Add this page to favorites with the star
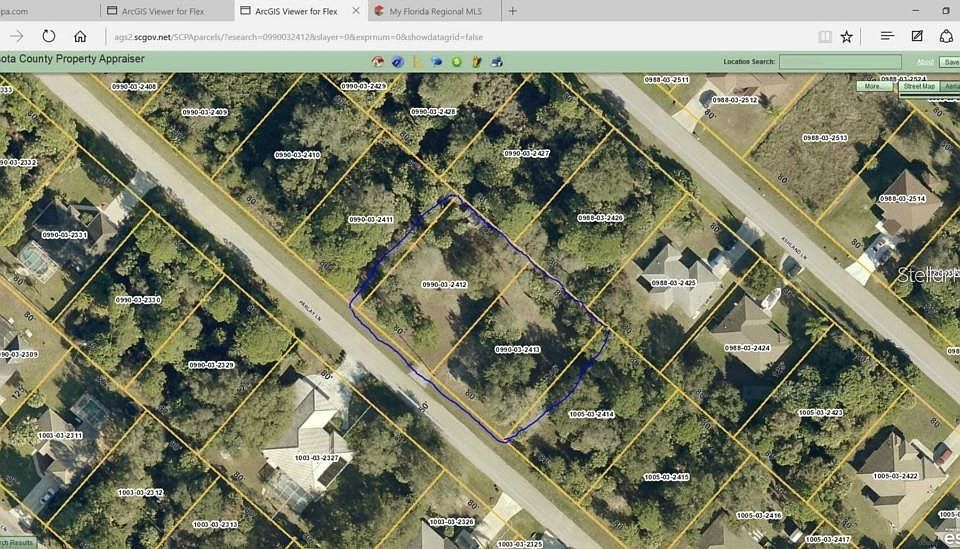The height and width of the screenshot is (549, 960). [x=847, y=37]
